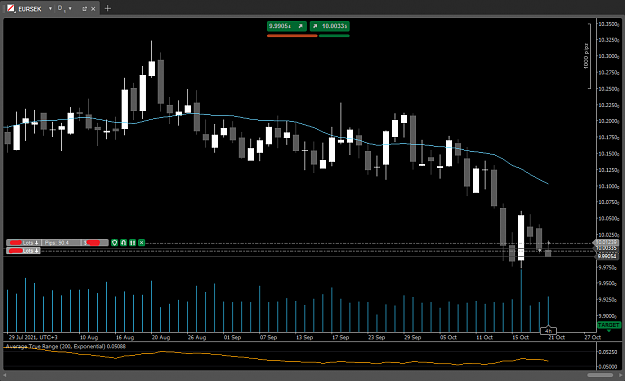Detach the chart with the detach icon
This screenshot has width=625, height=381.
click(84, 9)
